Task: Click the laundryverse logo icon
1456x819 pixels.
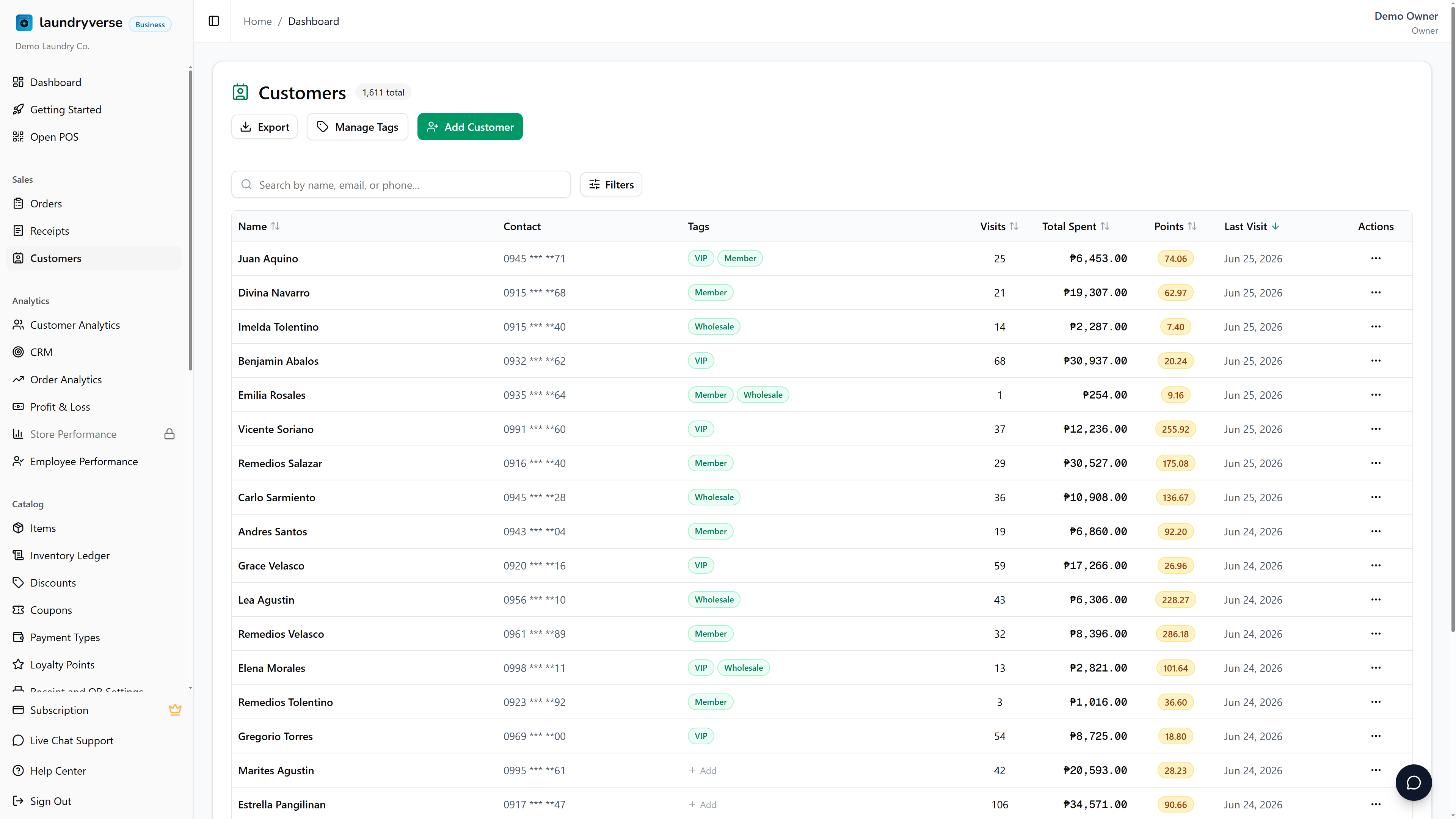Action: [24, 23]
